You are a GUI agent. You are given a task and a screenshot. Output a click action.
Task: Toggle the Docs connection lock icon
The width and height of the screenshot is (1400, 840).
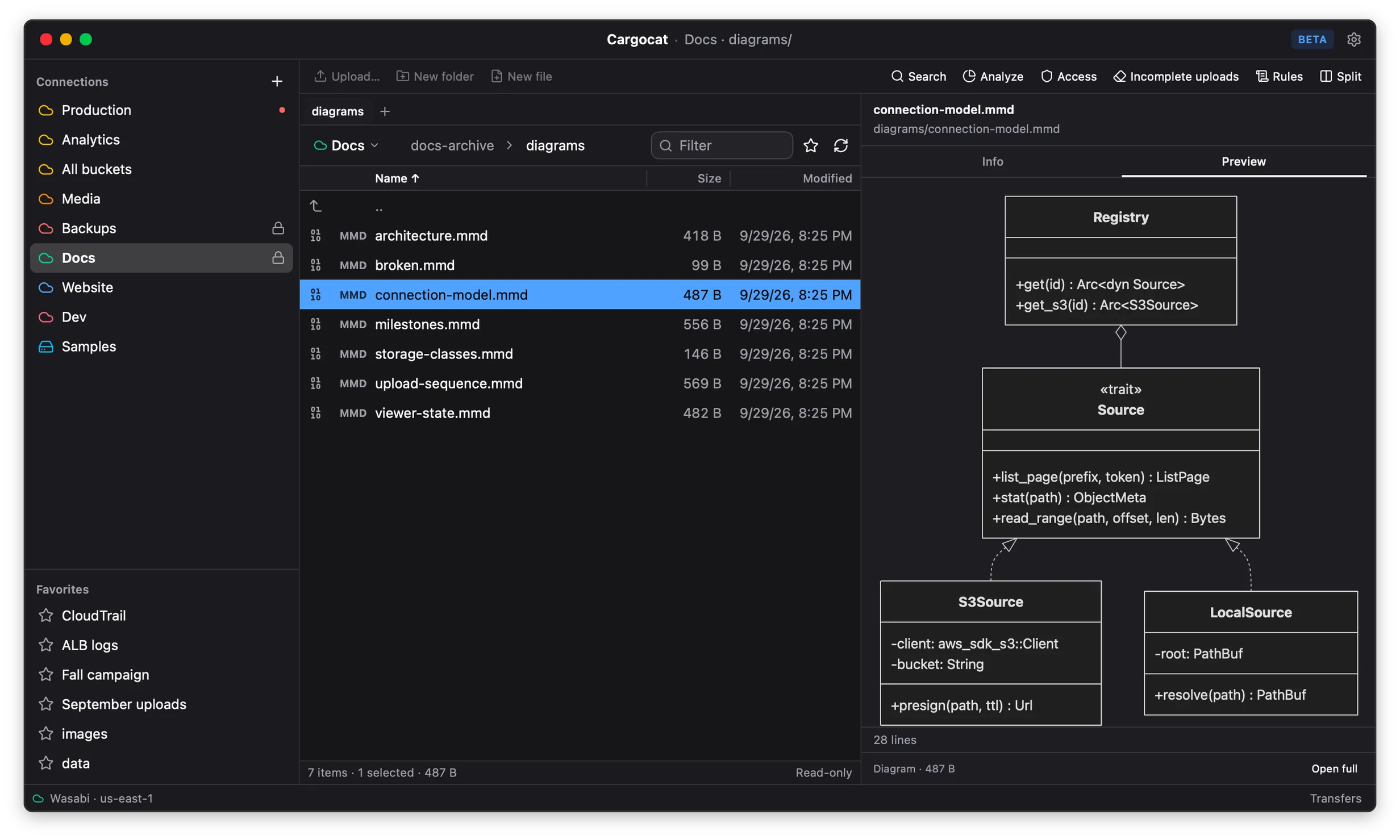click(278, 258)
